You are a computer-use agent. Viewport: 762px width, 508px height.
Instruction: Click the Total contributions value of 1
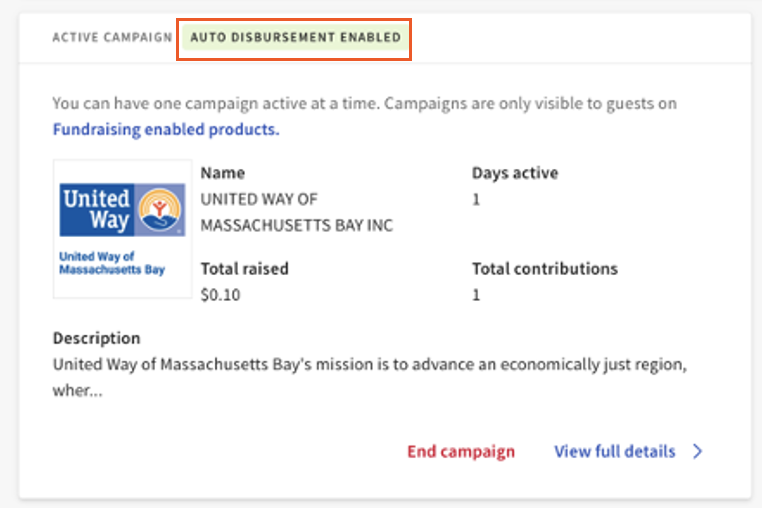pyautogui.click(x=477, y=295)
